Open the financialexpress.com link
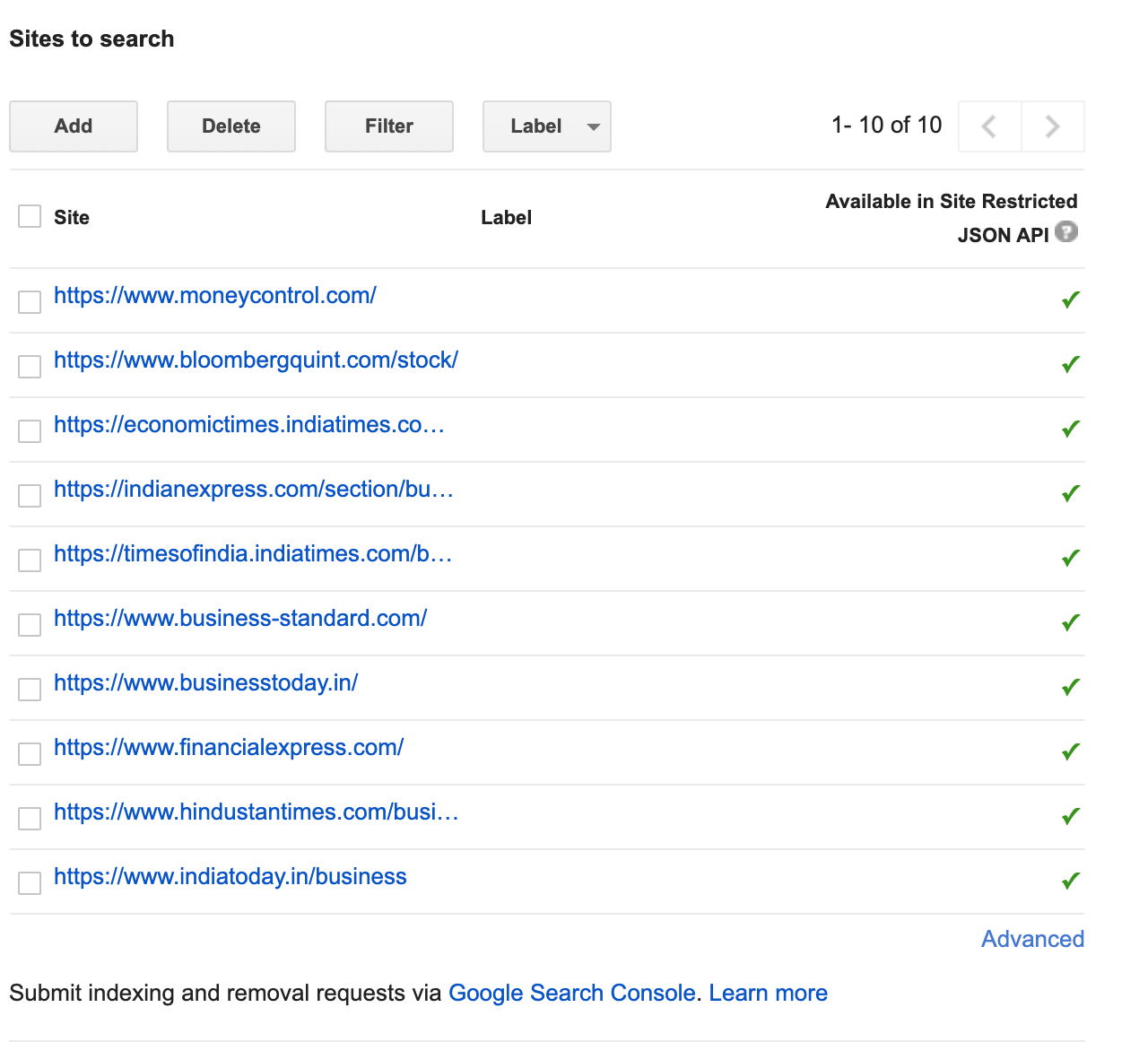The width and height of the screenshot is (1148, 1042). [x=229, y=748]
